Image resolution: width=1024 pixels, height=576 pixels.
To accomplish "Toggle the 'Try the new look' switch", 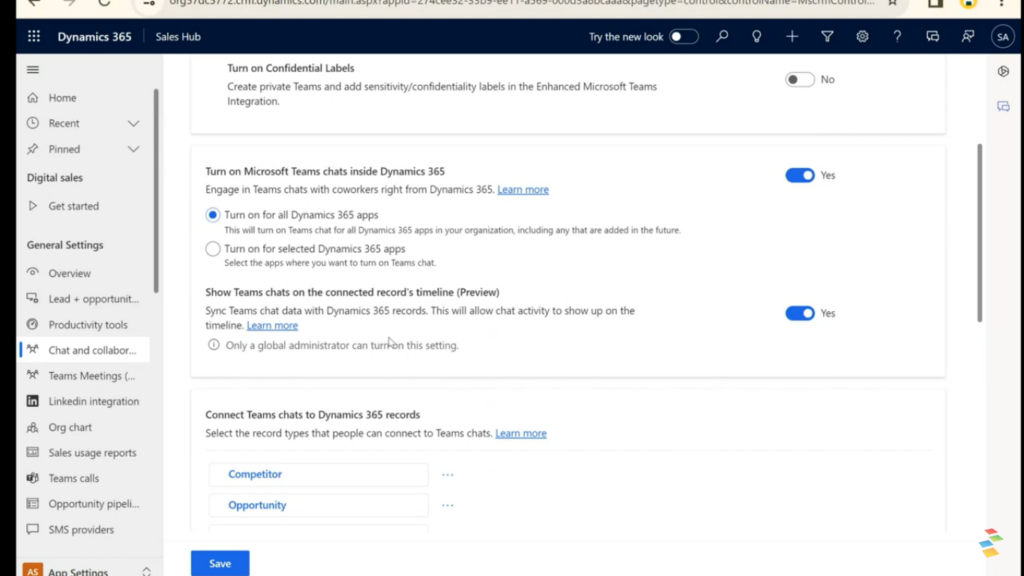I will coord(683,37).
